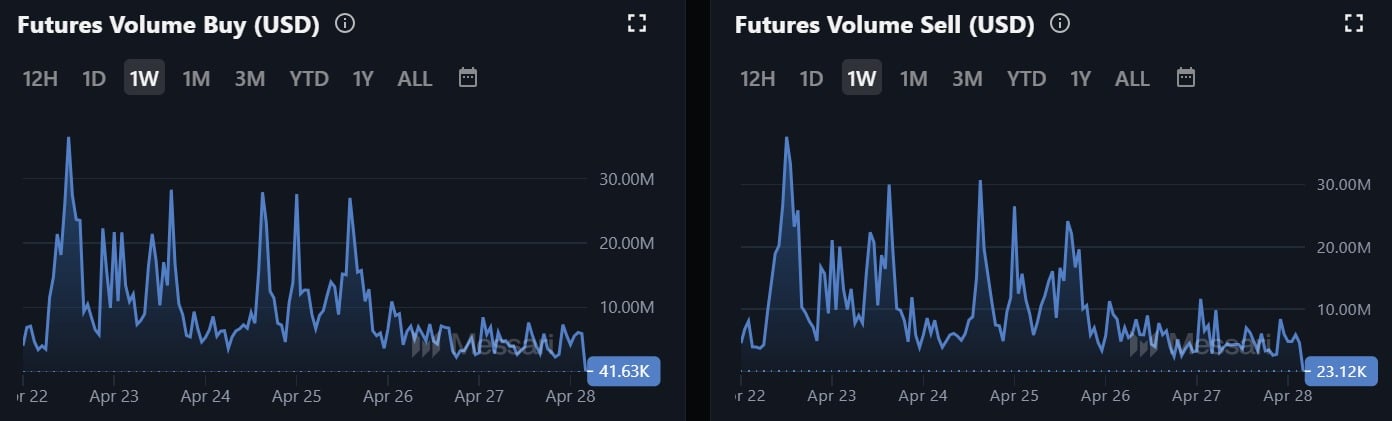Switch Buy chart to 3M range

click(249, 78)
